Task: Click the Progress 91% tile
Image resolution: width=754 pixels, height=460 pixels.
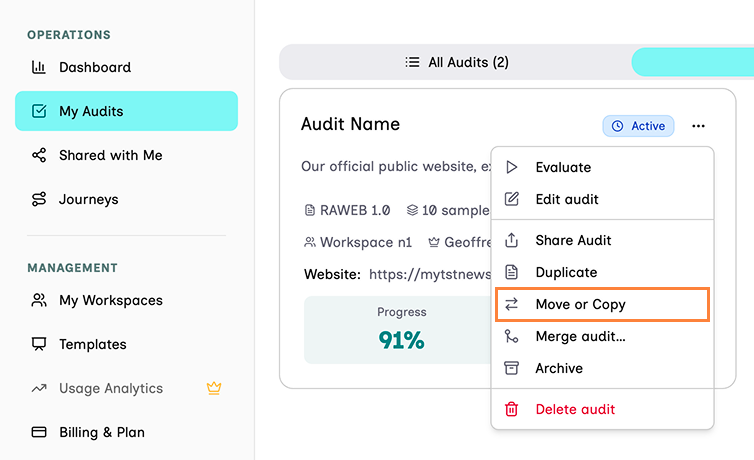Action: (397, 330)
